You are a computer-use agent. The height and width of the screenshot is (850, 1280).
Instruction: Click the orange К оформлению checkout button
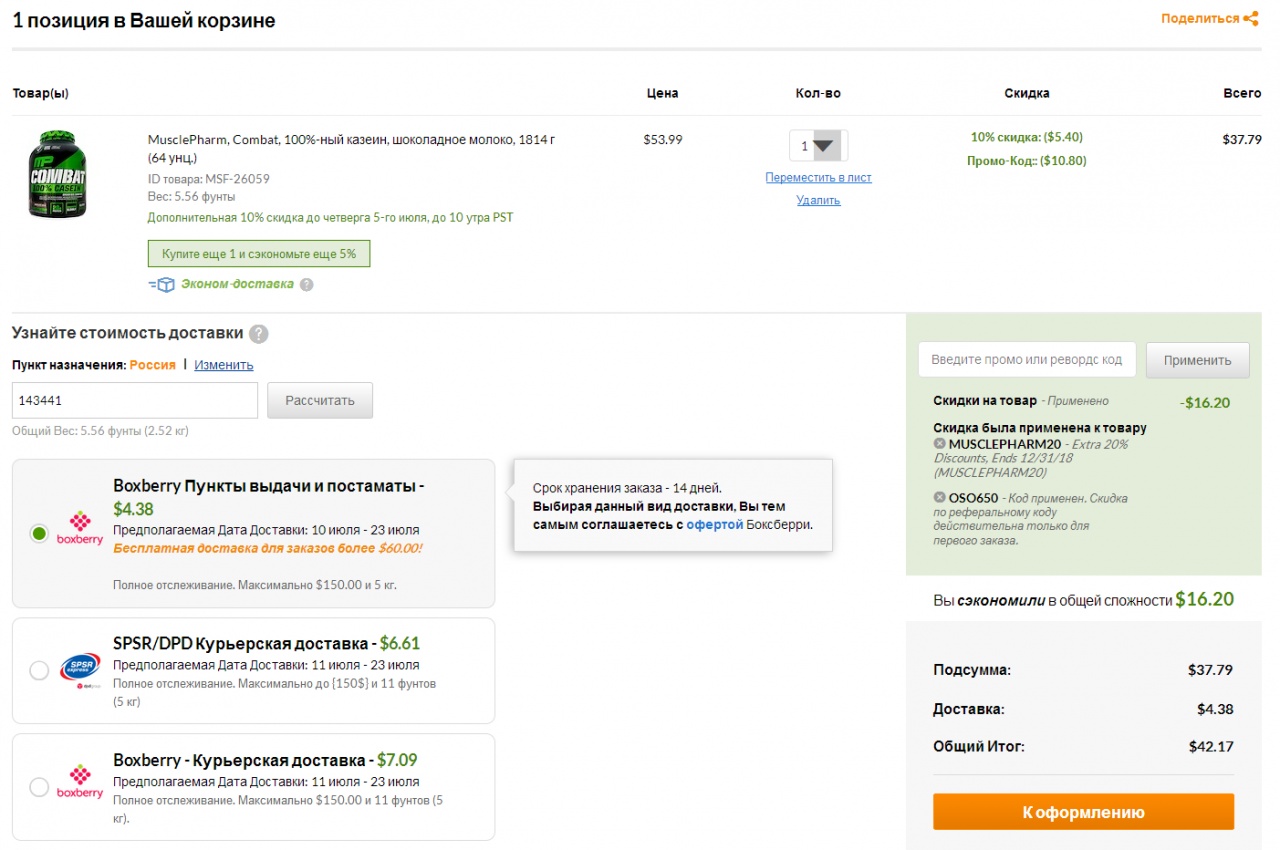(x=1083, y=812)
